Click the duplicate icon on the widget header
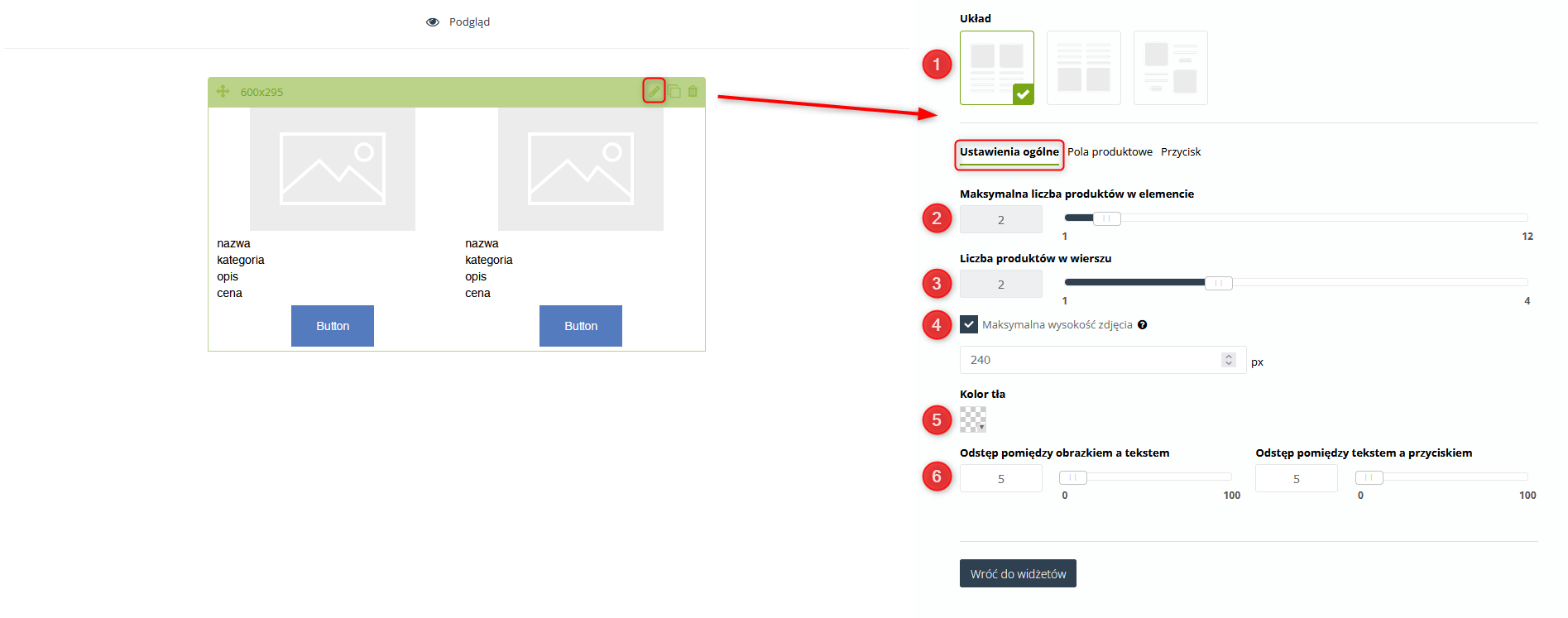Screen dimensions: 1568x618 (674, 91)
